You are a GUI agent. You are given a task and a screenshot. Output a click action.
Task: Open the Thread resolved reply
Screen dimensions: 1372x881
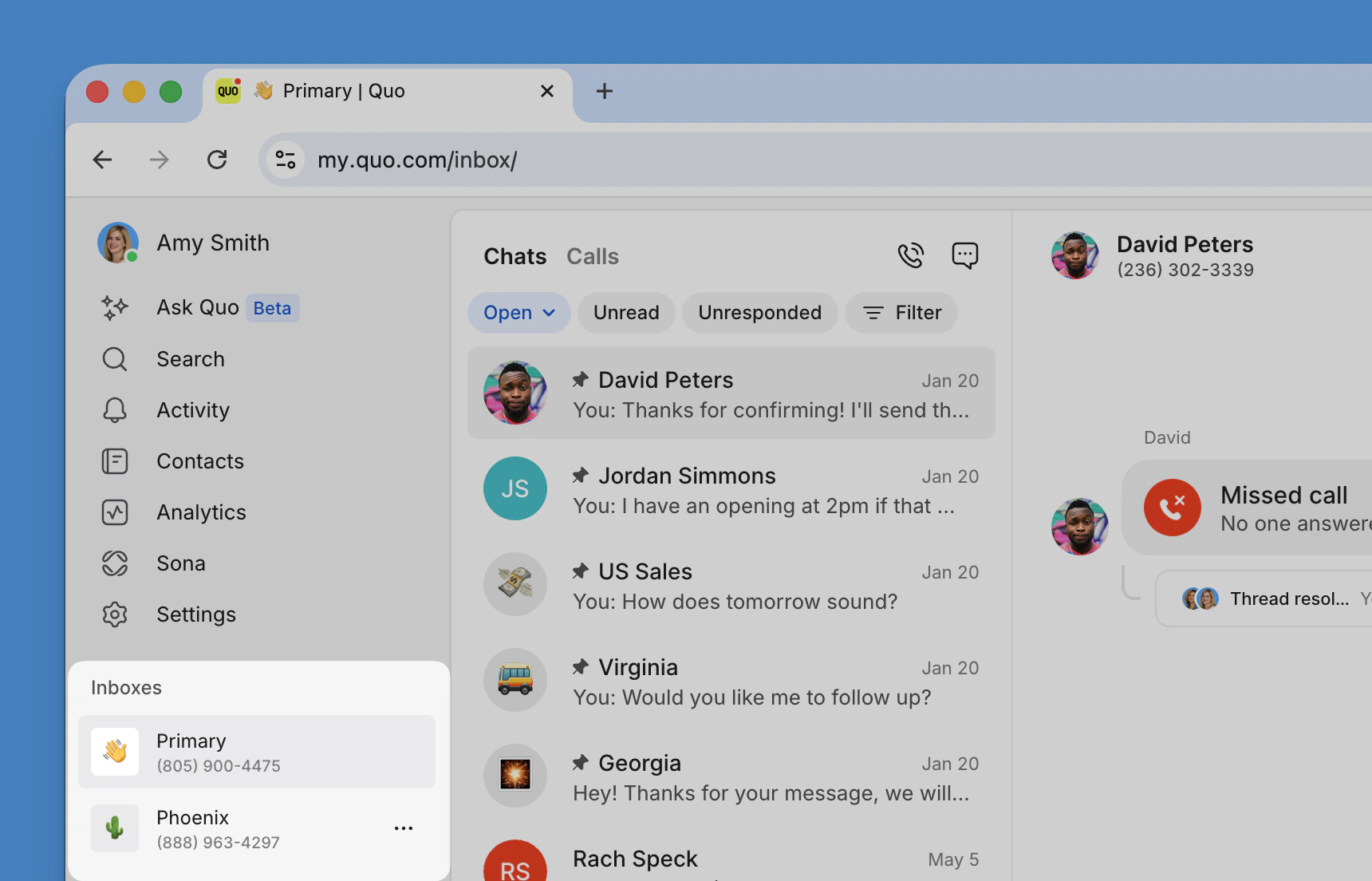[1264, 599]
